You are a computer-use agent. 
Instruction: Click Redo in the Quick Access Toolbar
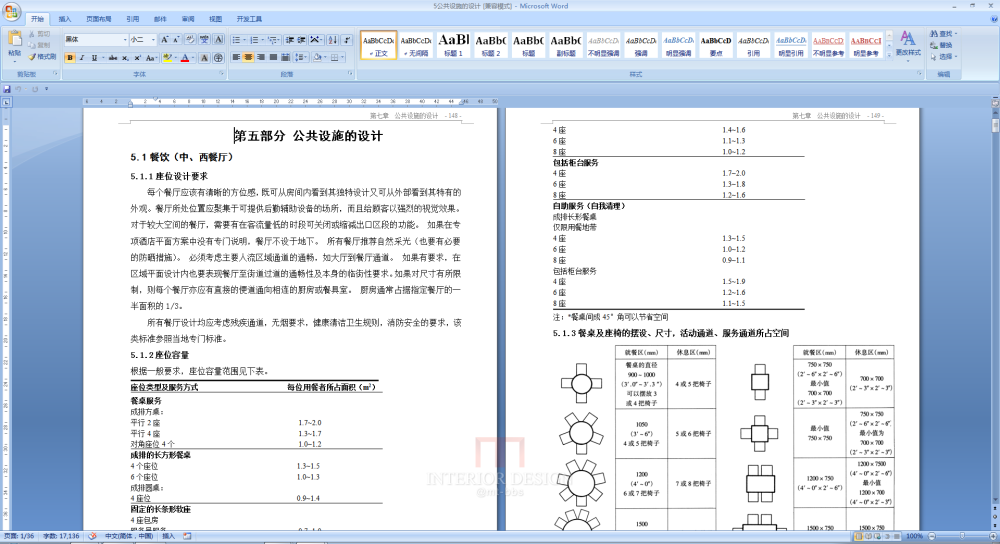tap(35, 89)
